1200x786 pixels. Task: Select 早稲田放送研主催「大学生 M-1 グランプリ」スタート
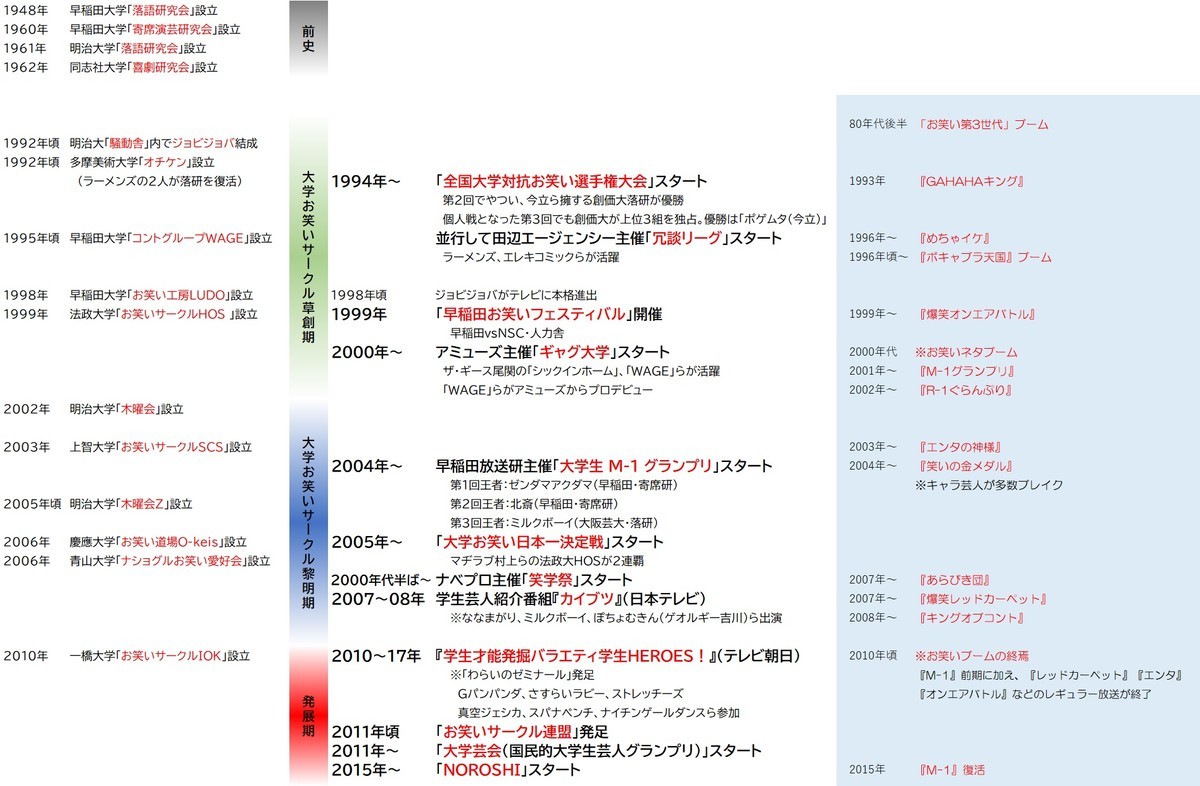pyautogui.click(x=604, y=466)
